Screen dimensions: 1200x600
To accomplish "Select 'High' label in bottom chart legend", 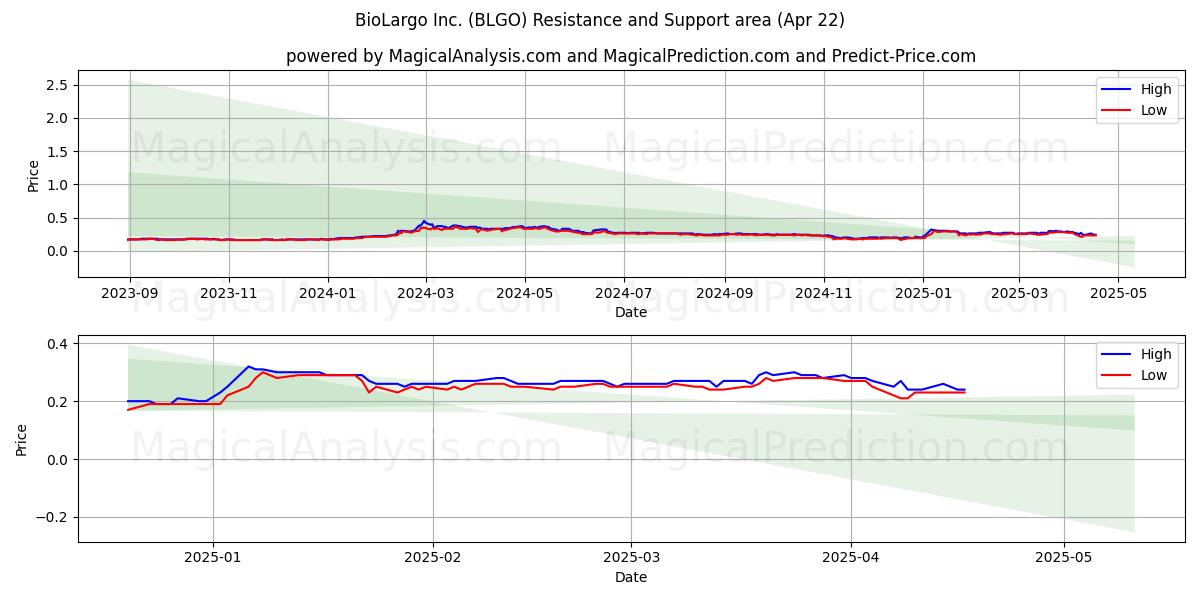I will (x=1156, y=354).
